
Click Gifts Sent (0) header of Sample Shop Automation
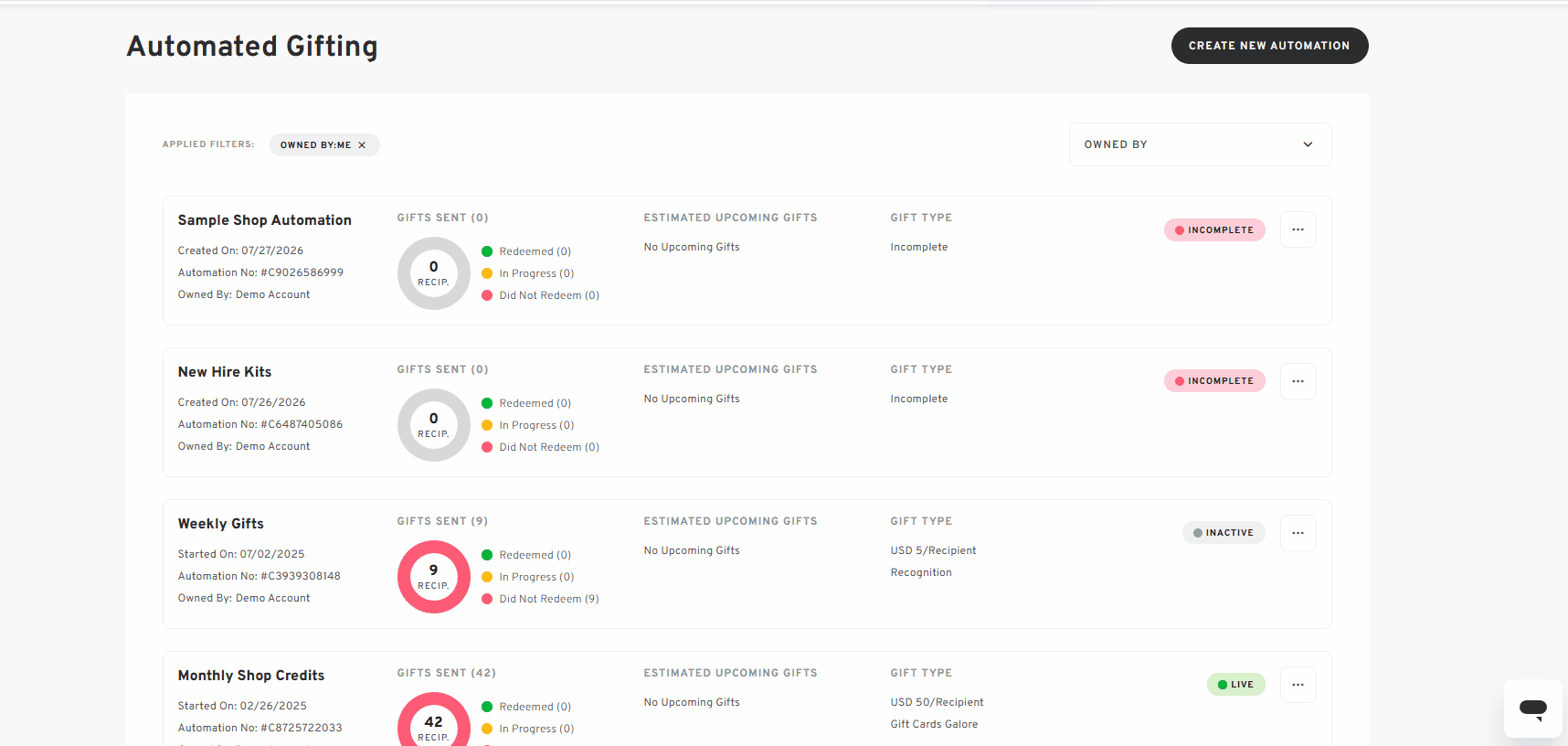442,218
